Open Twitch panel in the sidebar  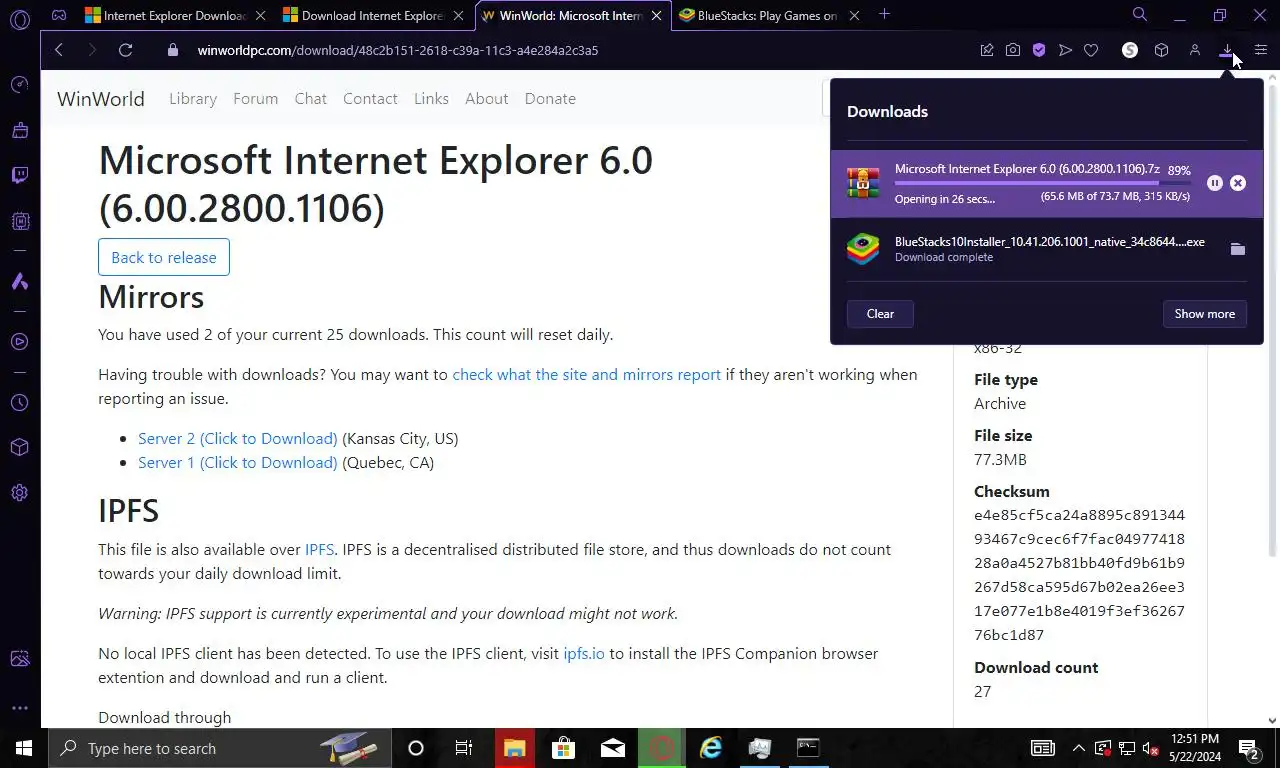click(20, 176)
